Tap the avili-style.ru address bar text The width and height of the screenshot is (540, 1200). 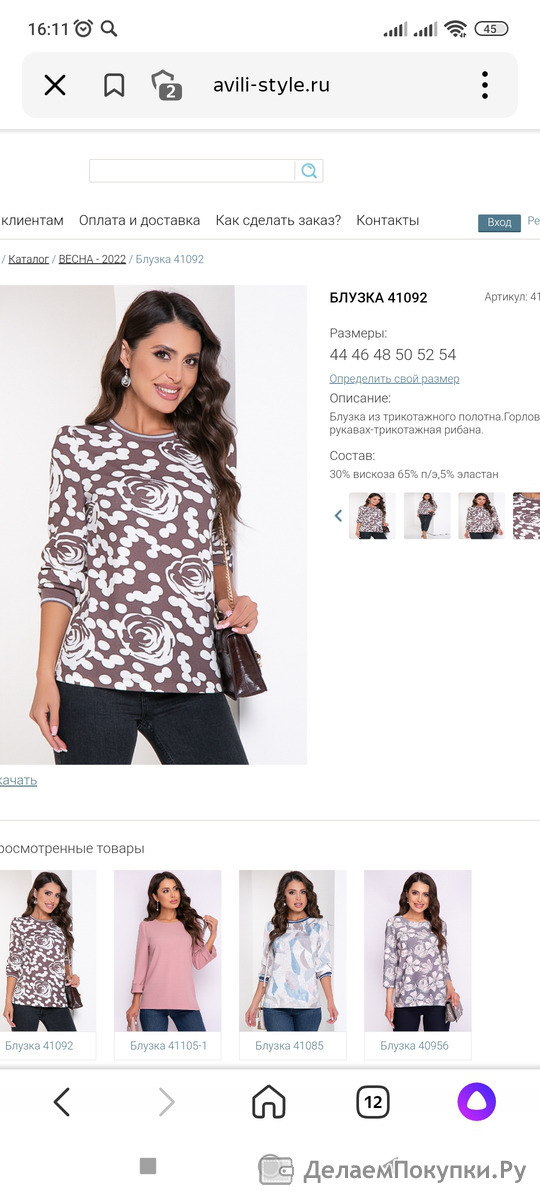click(x=271, y=85)
